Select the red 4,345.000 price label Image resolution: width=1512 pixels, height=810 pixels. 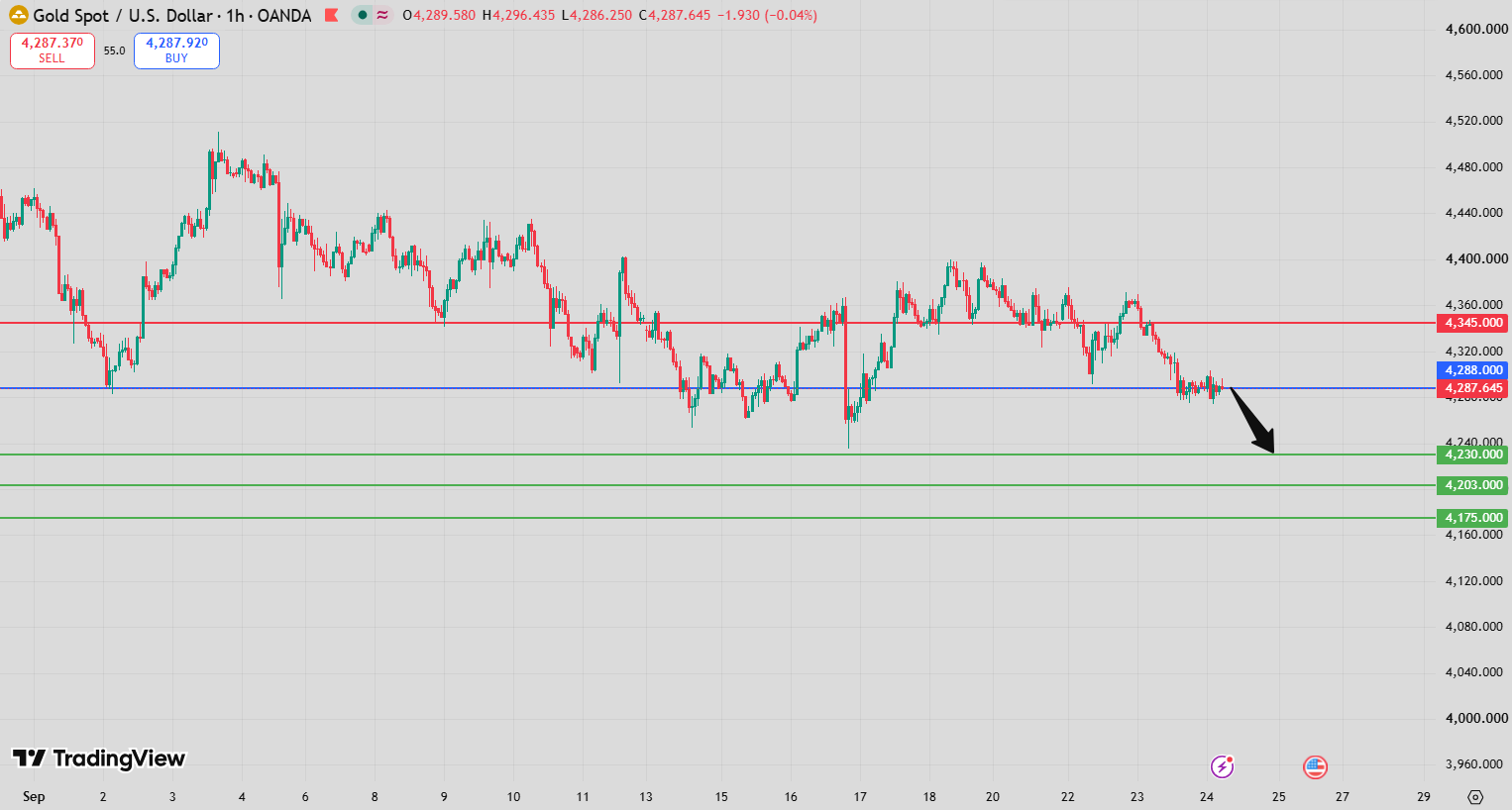click(x=1472, y=323)
